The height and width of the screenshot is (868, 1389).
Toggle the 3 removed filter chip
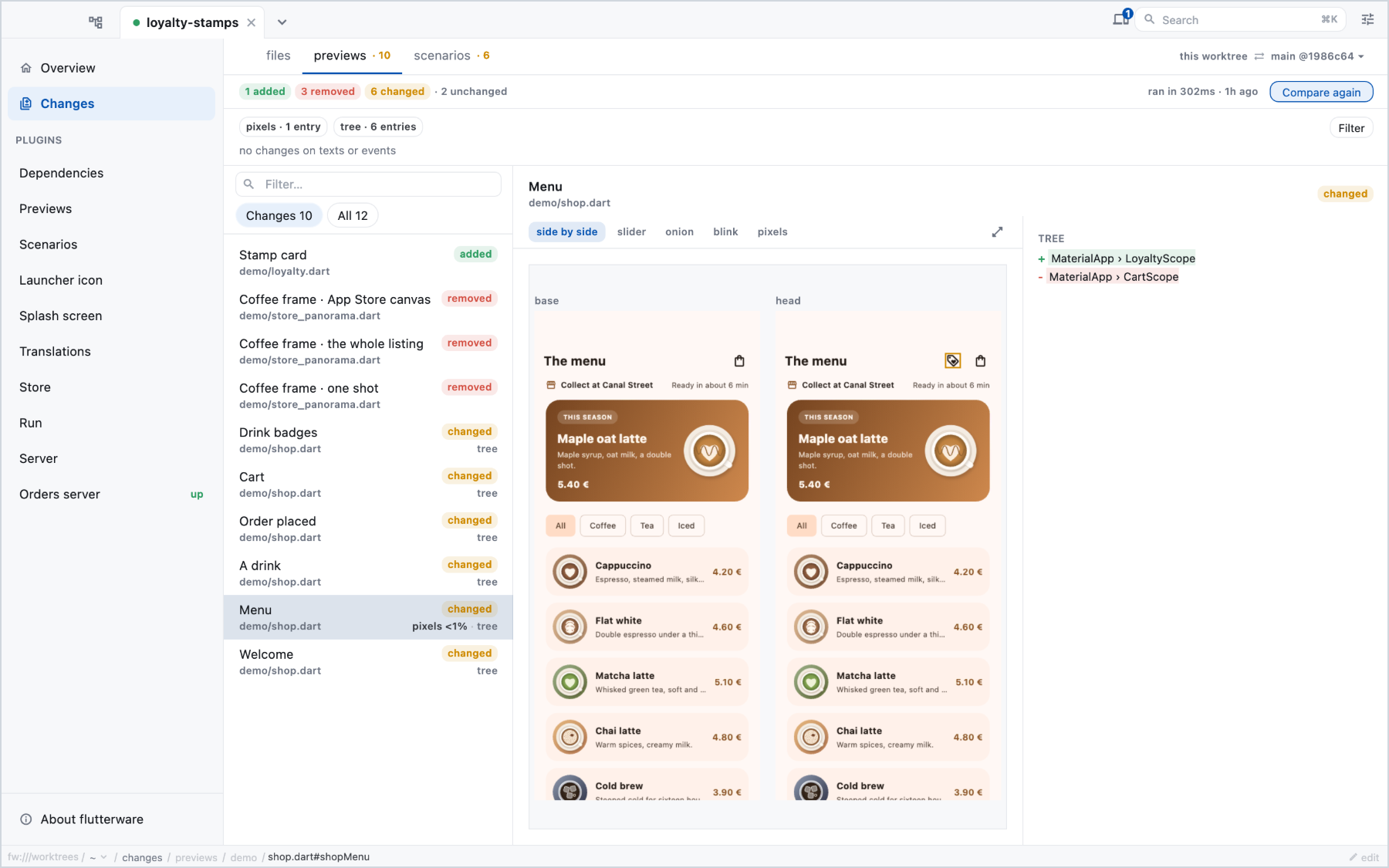coord(328,91)
